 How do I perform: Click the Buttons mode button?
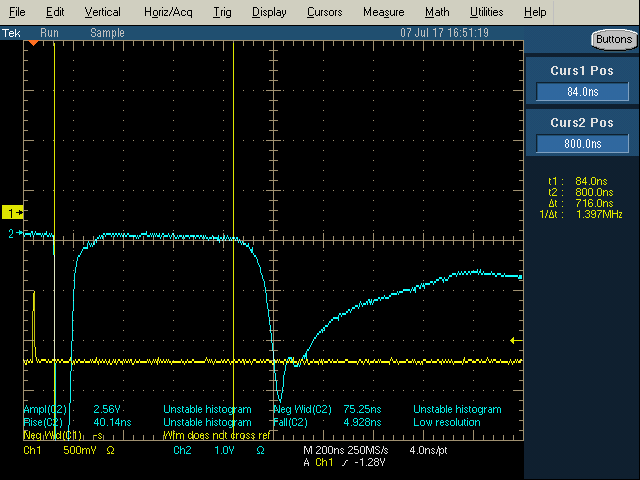[x=614, y=40]
